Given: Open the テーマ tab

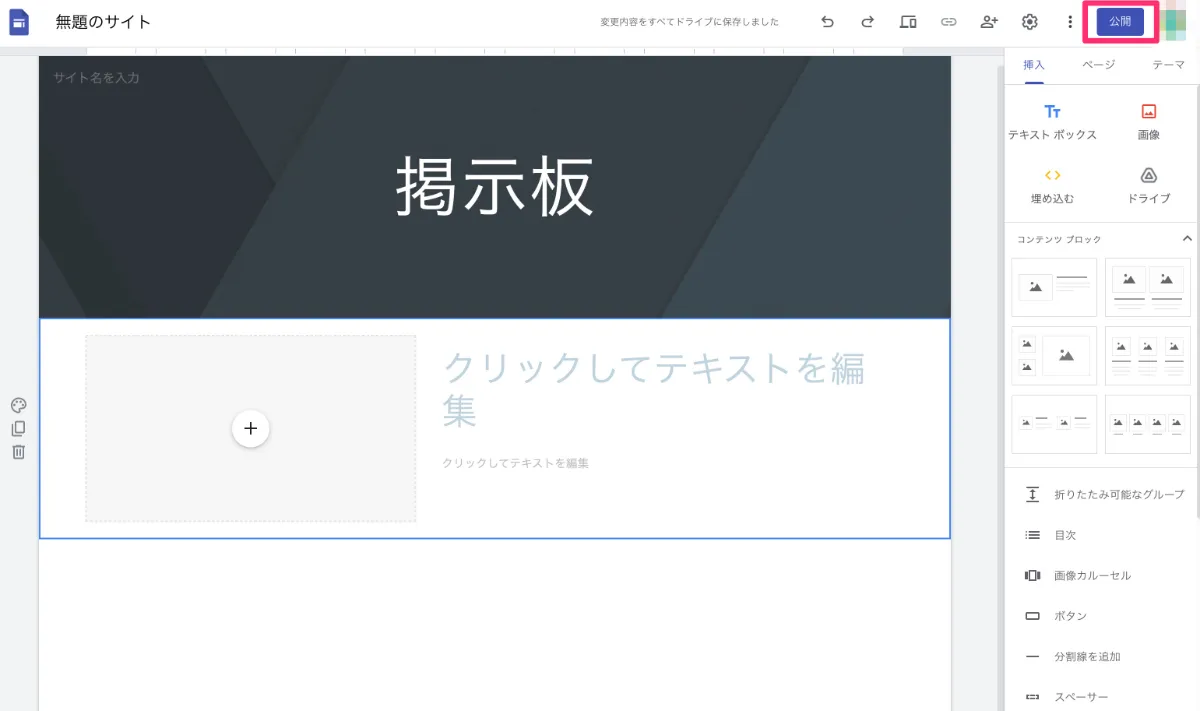Looking at the screenshot, I should pos(1170,63).
